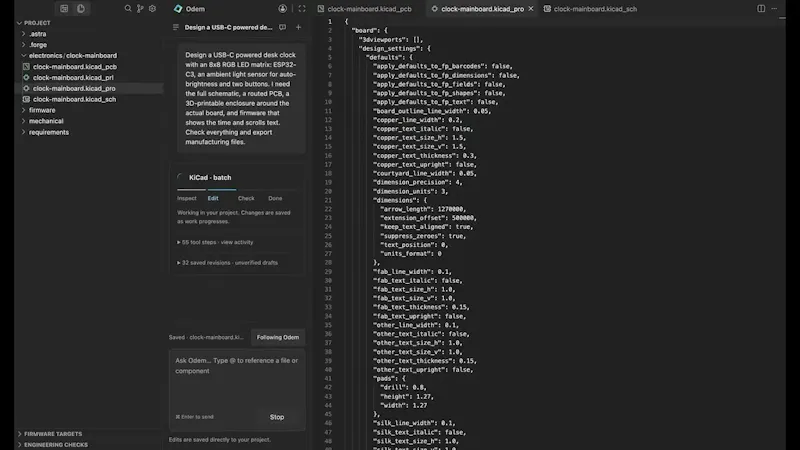Toggle fullscreen for the Odem panel
This screenshot has height=450, width=800.
[x=302, y=9]
